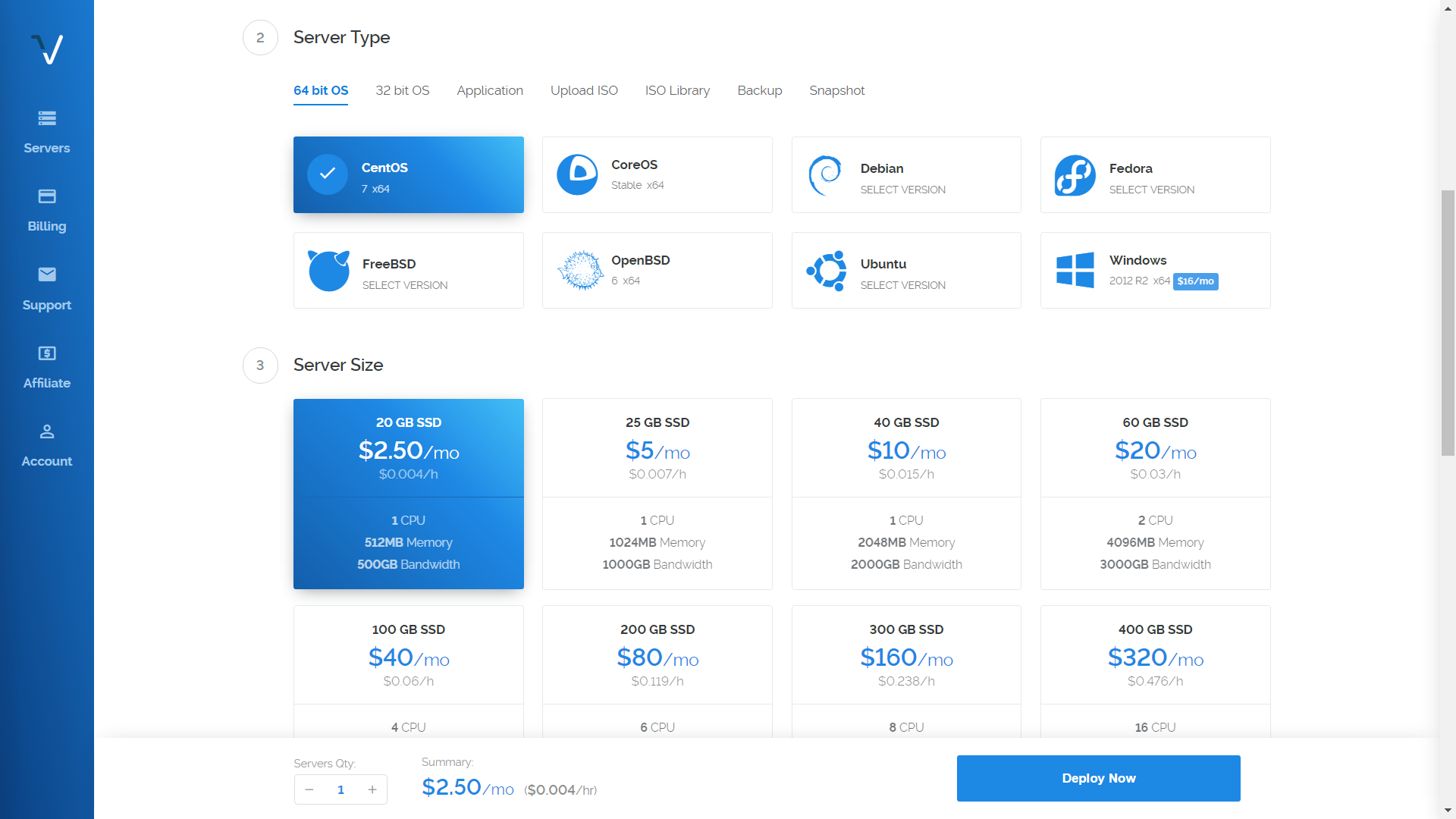Open the Affiliate dollar icon
The width and height of the screenshot is (1456, 819).
(x=47, y=353)
